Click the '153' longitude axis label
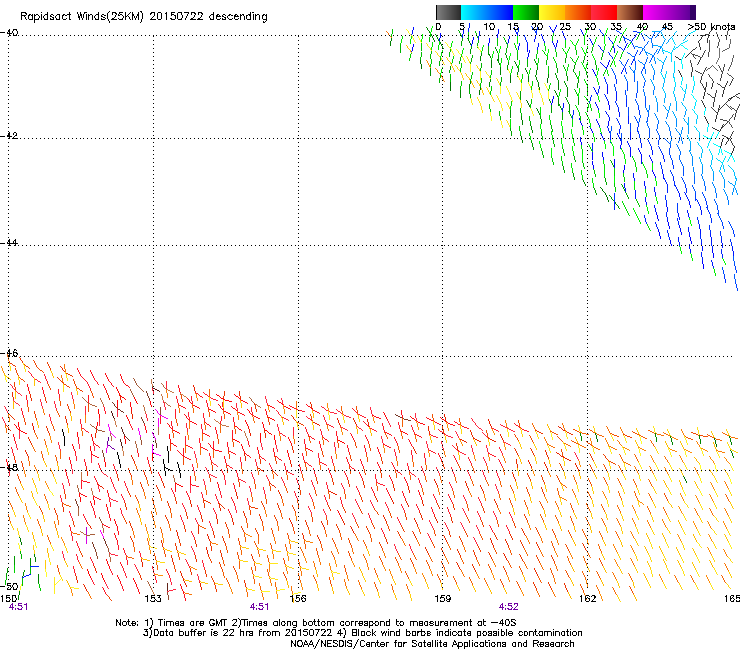 tap(153, 599)
